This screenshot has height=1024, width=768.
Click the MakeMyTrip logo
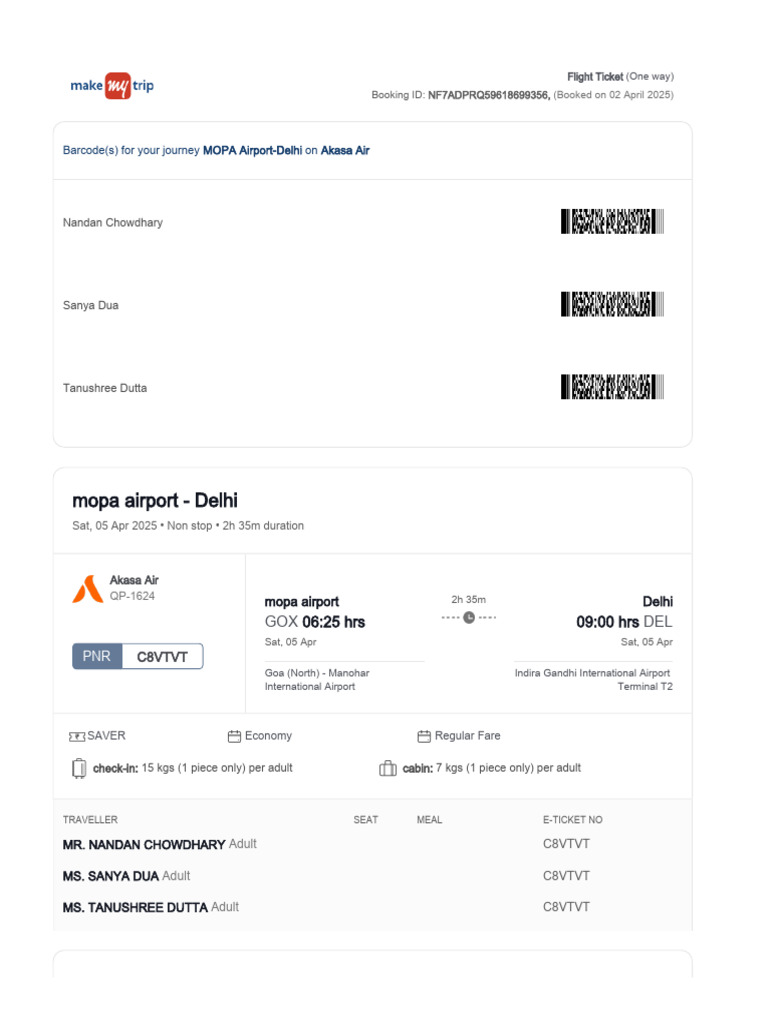coord(112,86)
